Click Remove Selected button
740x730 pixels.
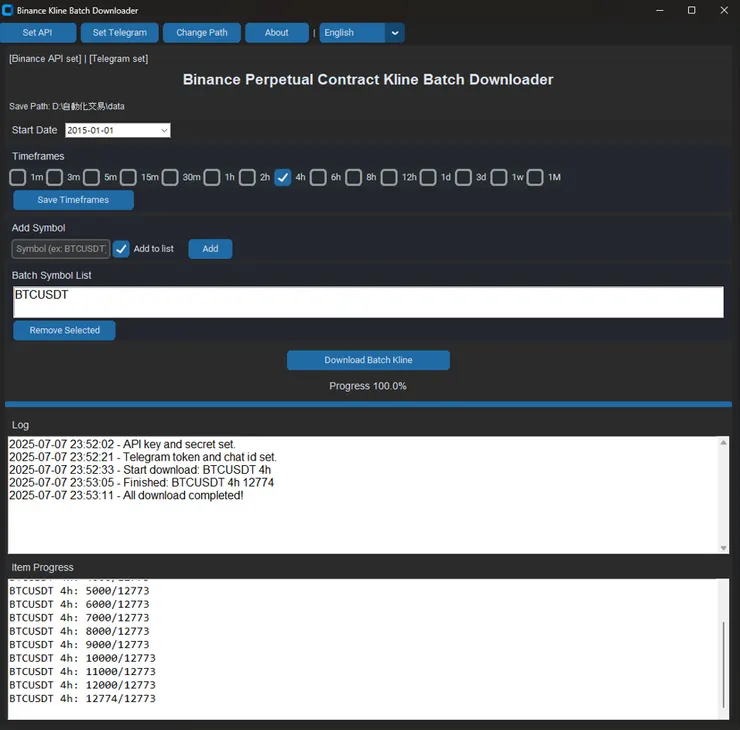coord(64,330)
